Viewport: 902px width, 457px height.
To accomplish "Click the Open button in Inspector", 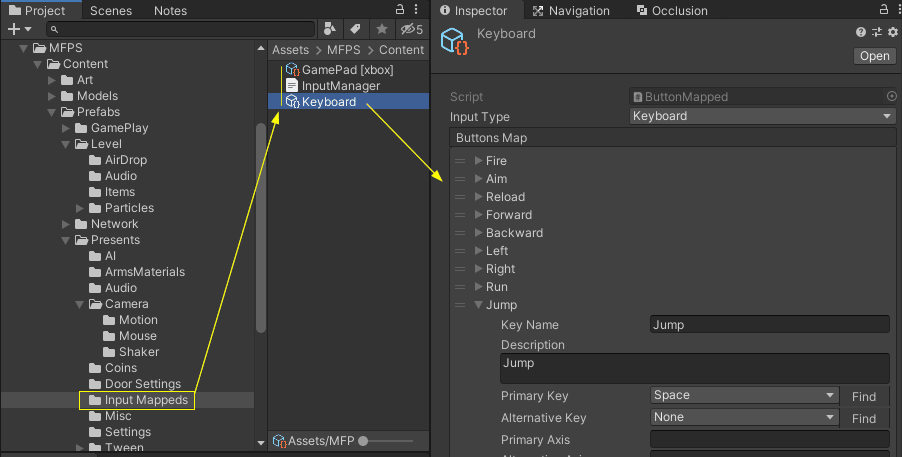I will [x=874, y=56].
